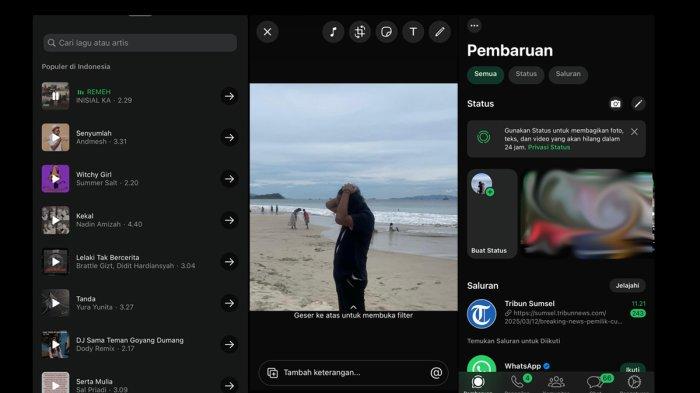The image size is (700, 393).
Task: Open the media gallery icon in caption bar
Action: coord(272,372)
